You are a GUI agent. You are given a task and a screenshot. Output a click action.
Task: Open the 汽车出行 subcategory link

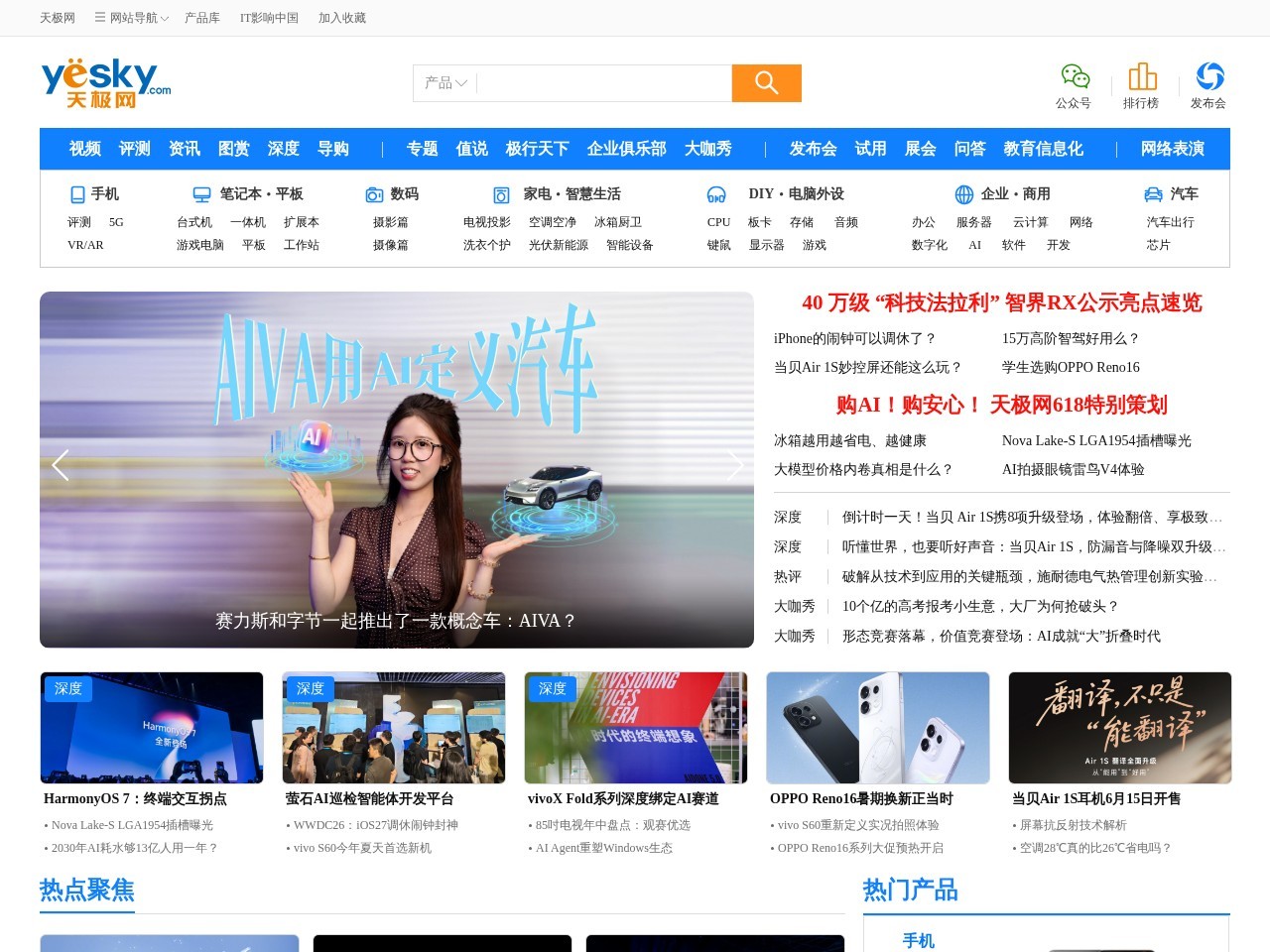click(1171, 222)
